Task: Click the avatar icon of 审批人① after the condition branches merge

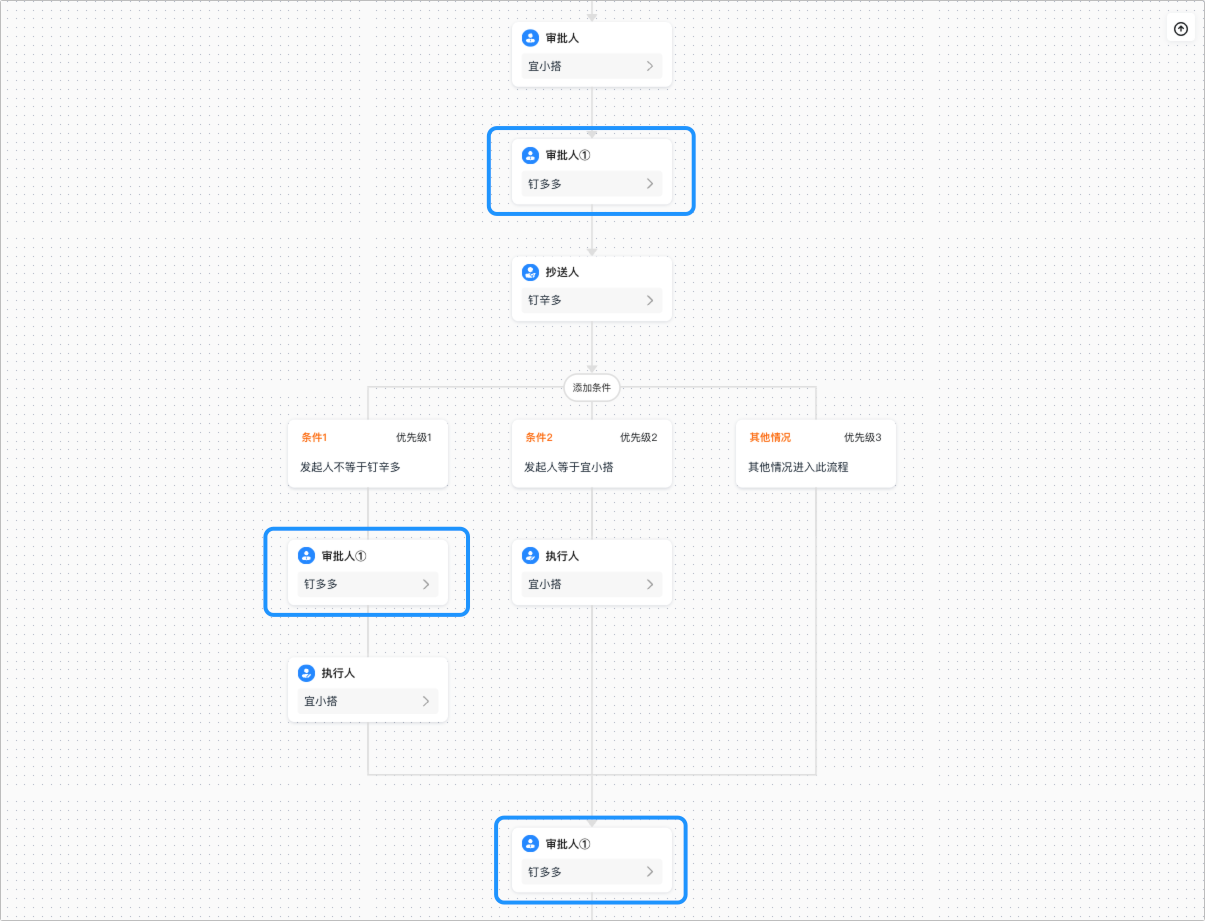Action: click(x=530, y=844)
